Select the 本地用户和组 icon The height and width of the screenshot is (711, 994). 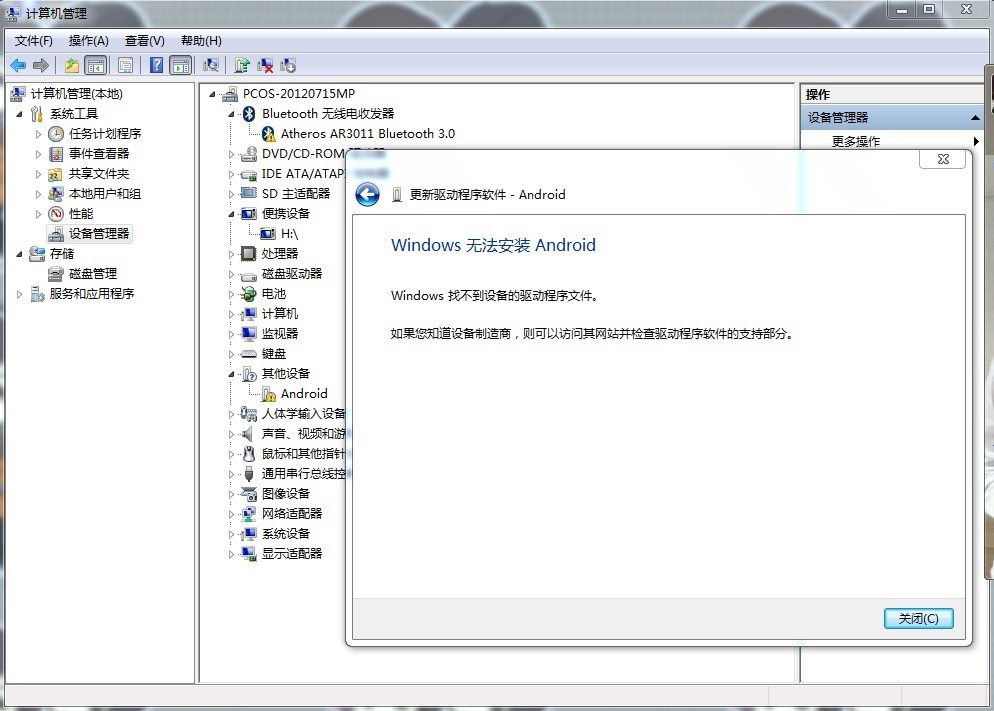pos(56,194)
